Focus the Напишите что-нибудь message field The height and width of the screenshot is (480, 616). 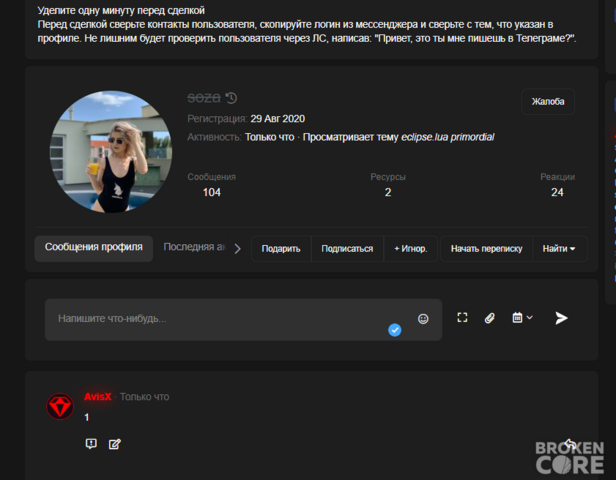coord(243,319)
